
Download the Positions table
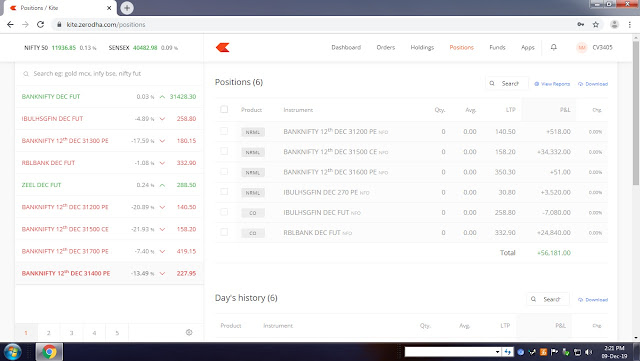593,84
